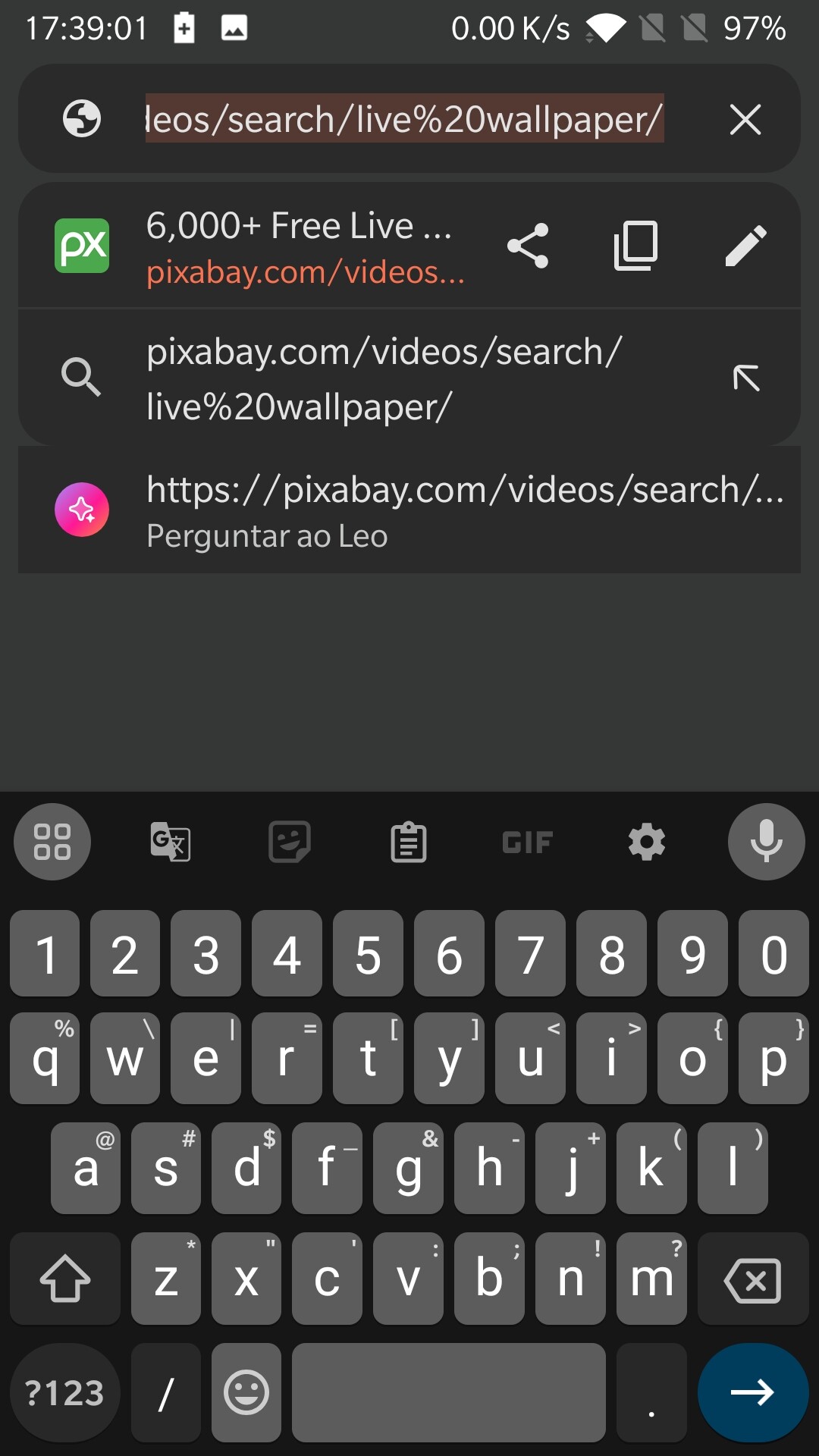819x1456 pixels.
Task: Open the keyboard clipboard
Action: pos(409,842)
